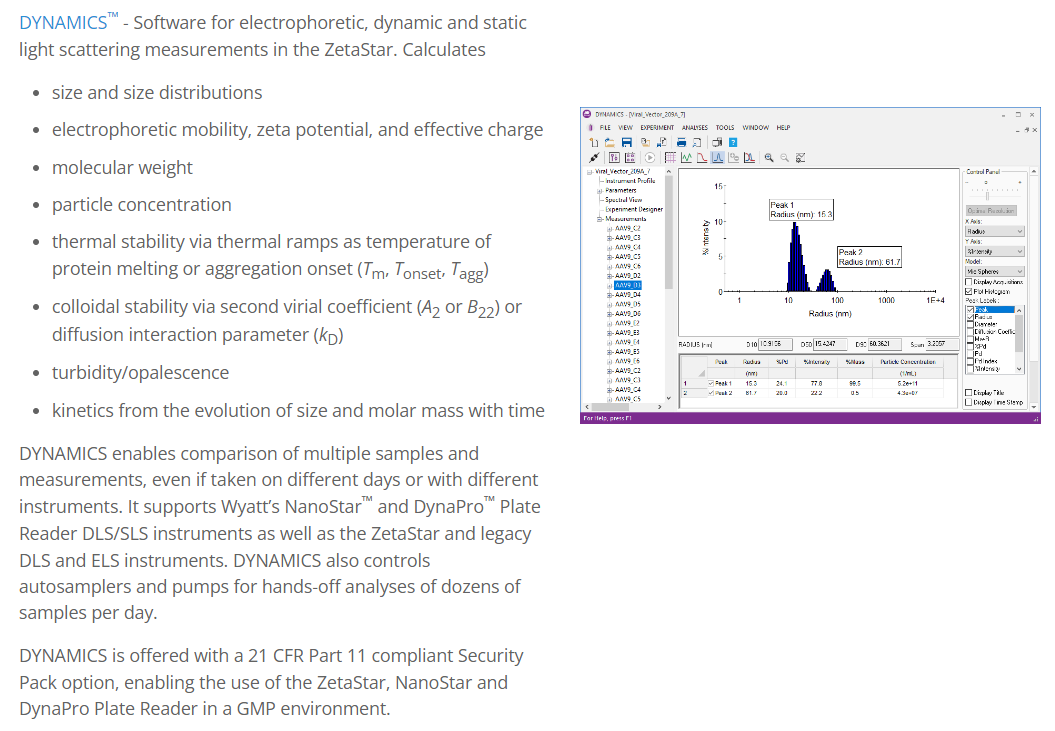Select the regularization peak graph icon
This screenshot has width=1055, height=731.
click(718, 157)
